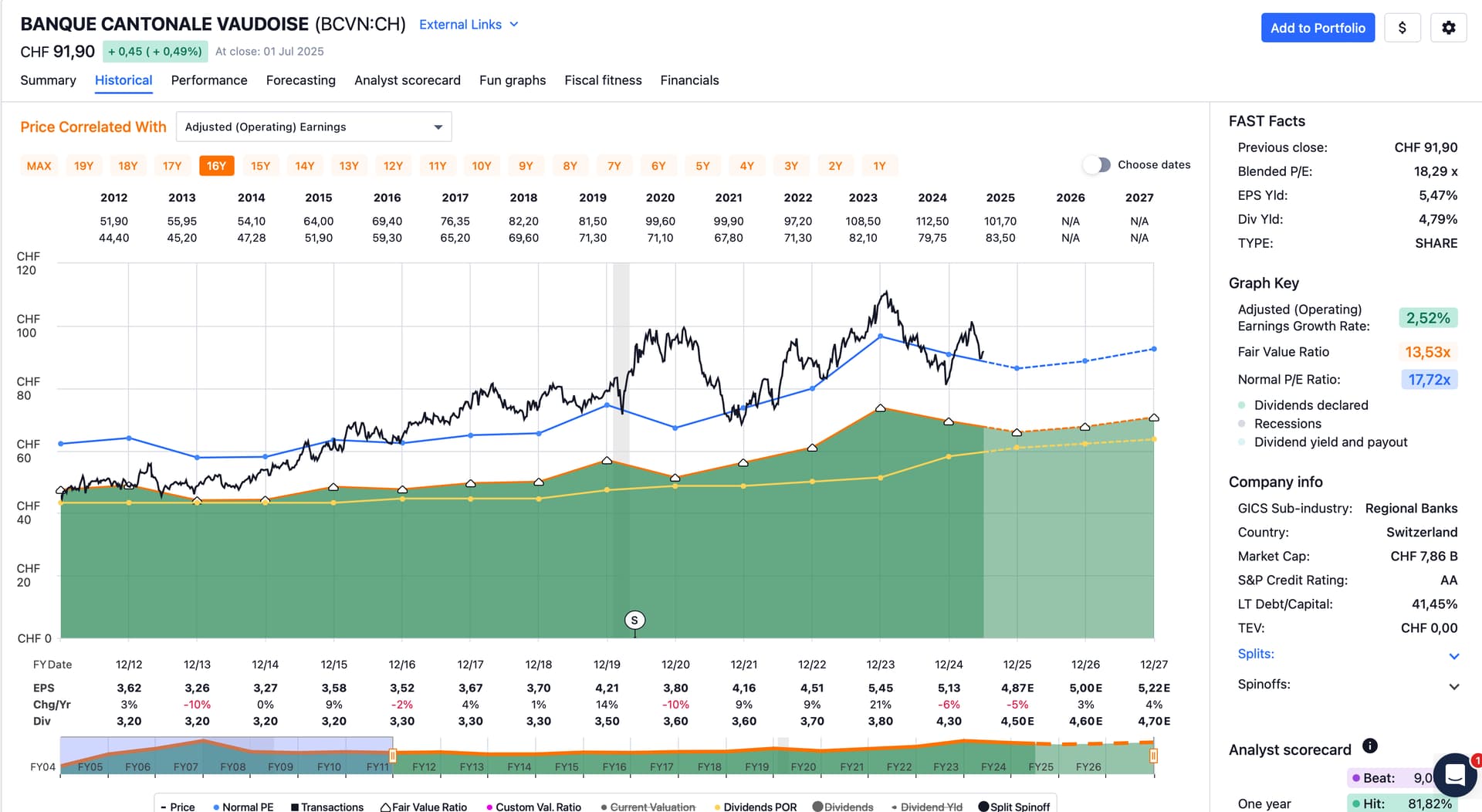This screenshot has width=1482, height=812.
Task: Switch to the Summary tab
Action: [48, 80]
